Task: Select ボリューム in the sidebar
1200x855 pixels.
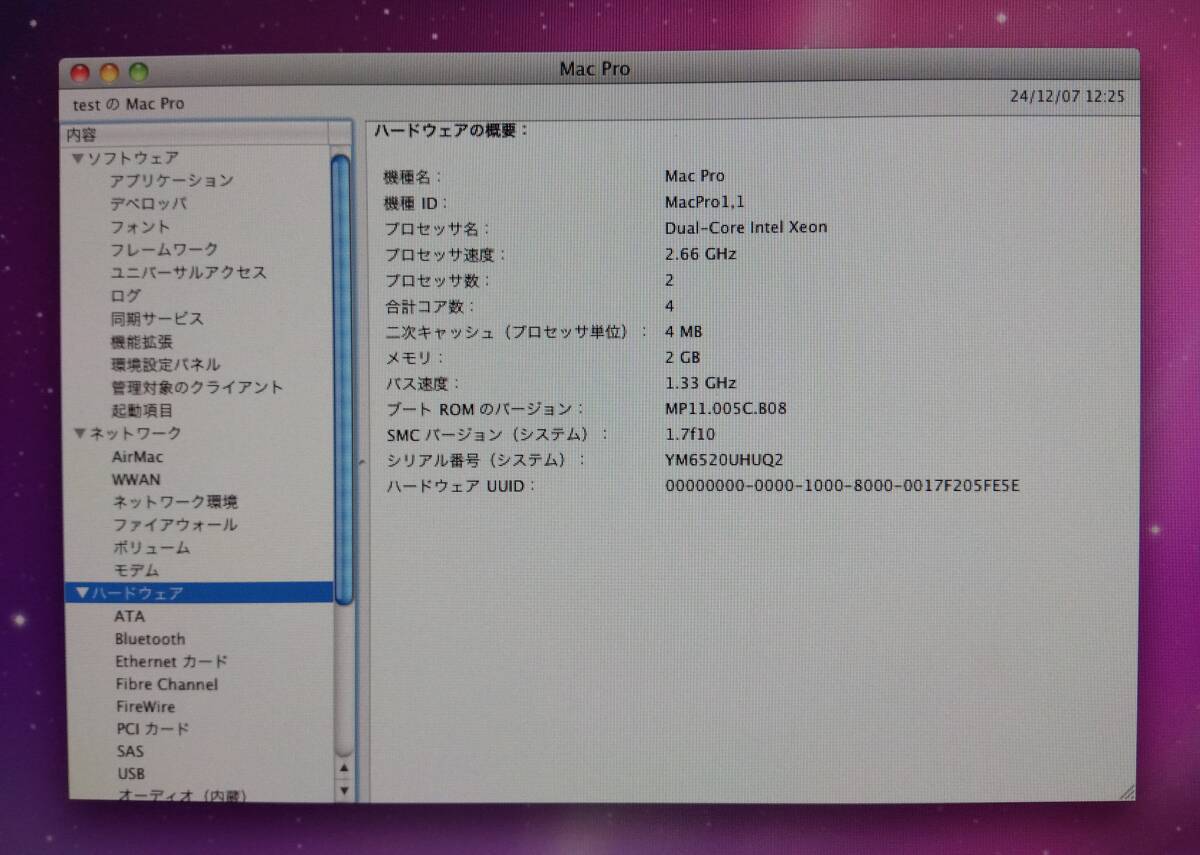Action: click(151, 548)
